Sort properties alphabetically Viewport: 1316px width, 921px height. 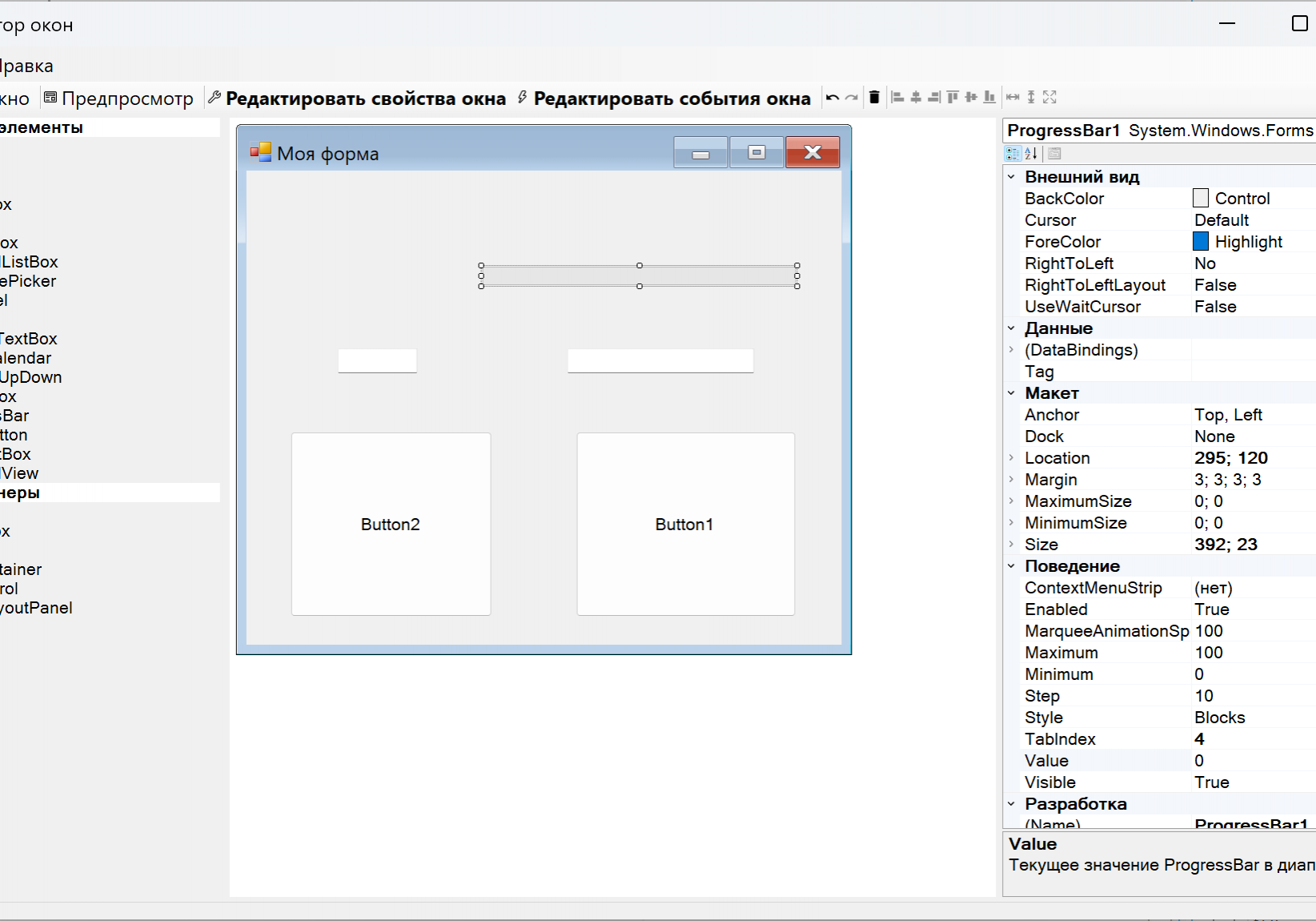(x=1031, y=154)
